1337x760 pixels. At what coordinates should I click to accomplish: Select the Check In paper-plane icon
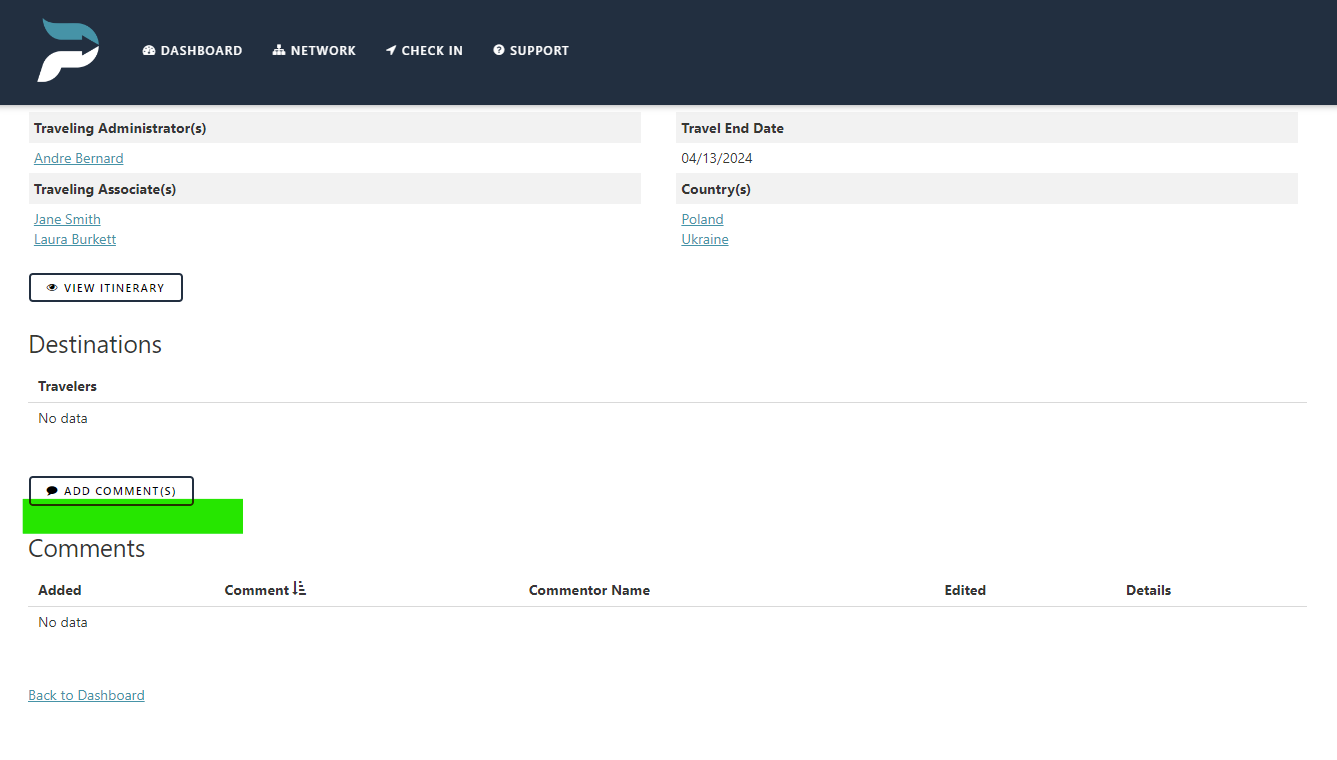(x=391, y=50)
